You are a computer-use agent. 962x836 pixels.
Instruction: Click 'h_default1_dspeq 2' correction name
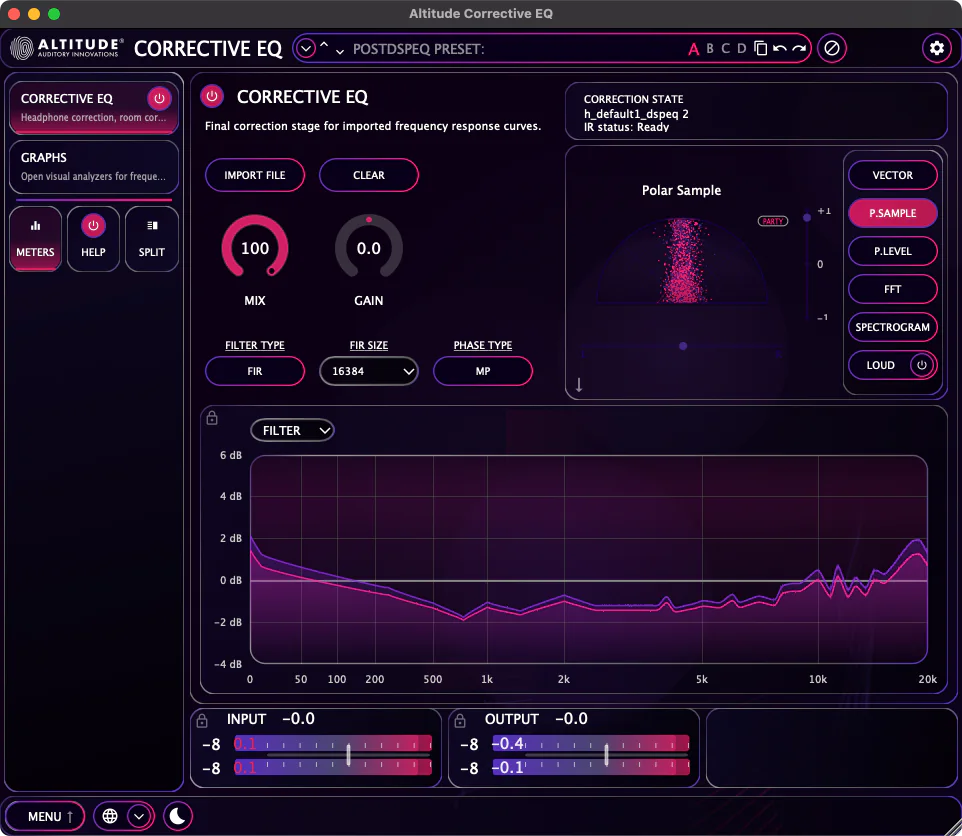click(636, 113)
